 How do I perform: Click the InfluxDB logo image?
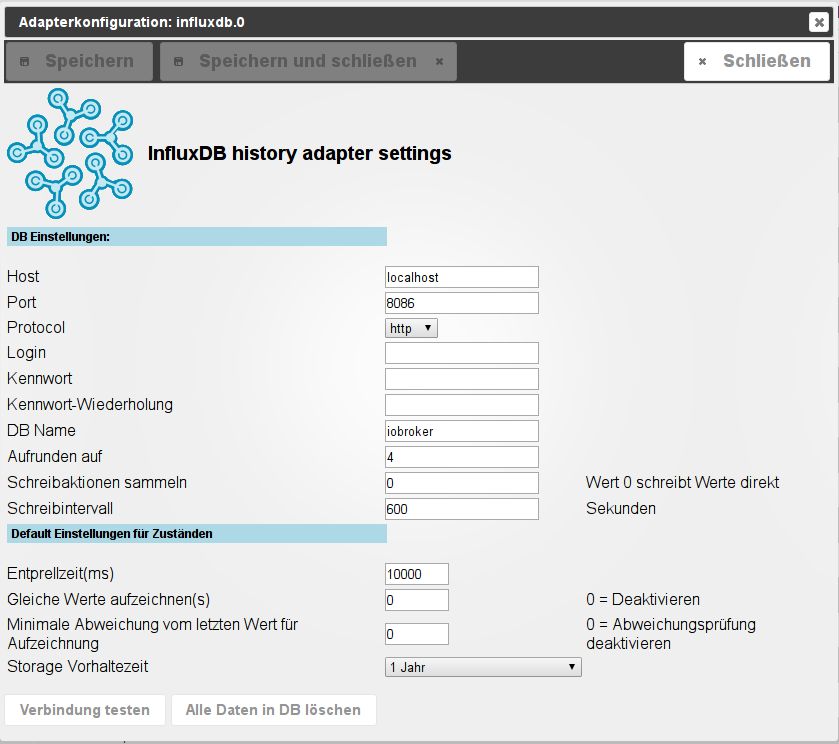point(70,154)
